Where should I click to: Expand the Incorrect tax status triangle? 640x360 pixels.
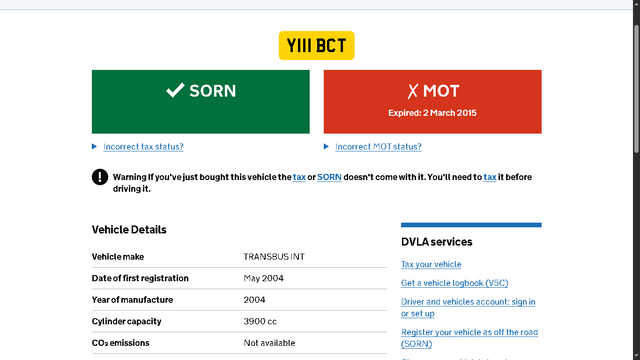[94, 147]
